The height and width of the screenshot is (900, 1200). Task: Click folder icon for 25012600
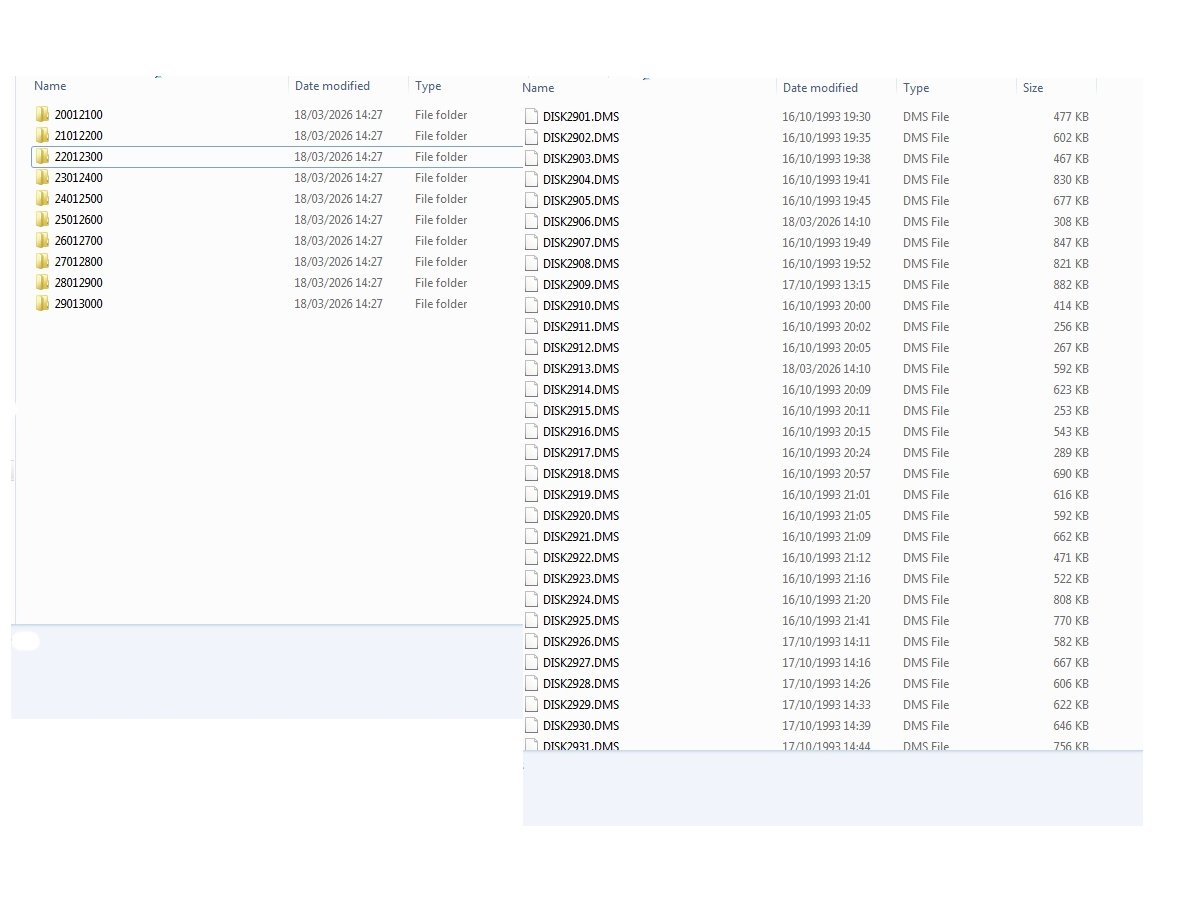(42, 220)
